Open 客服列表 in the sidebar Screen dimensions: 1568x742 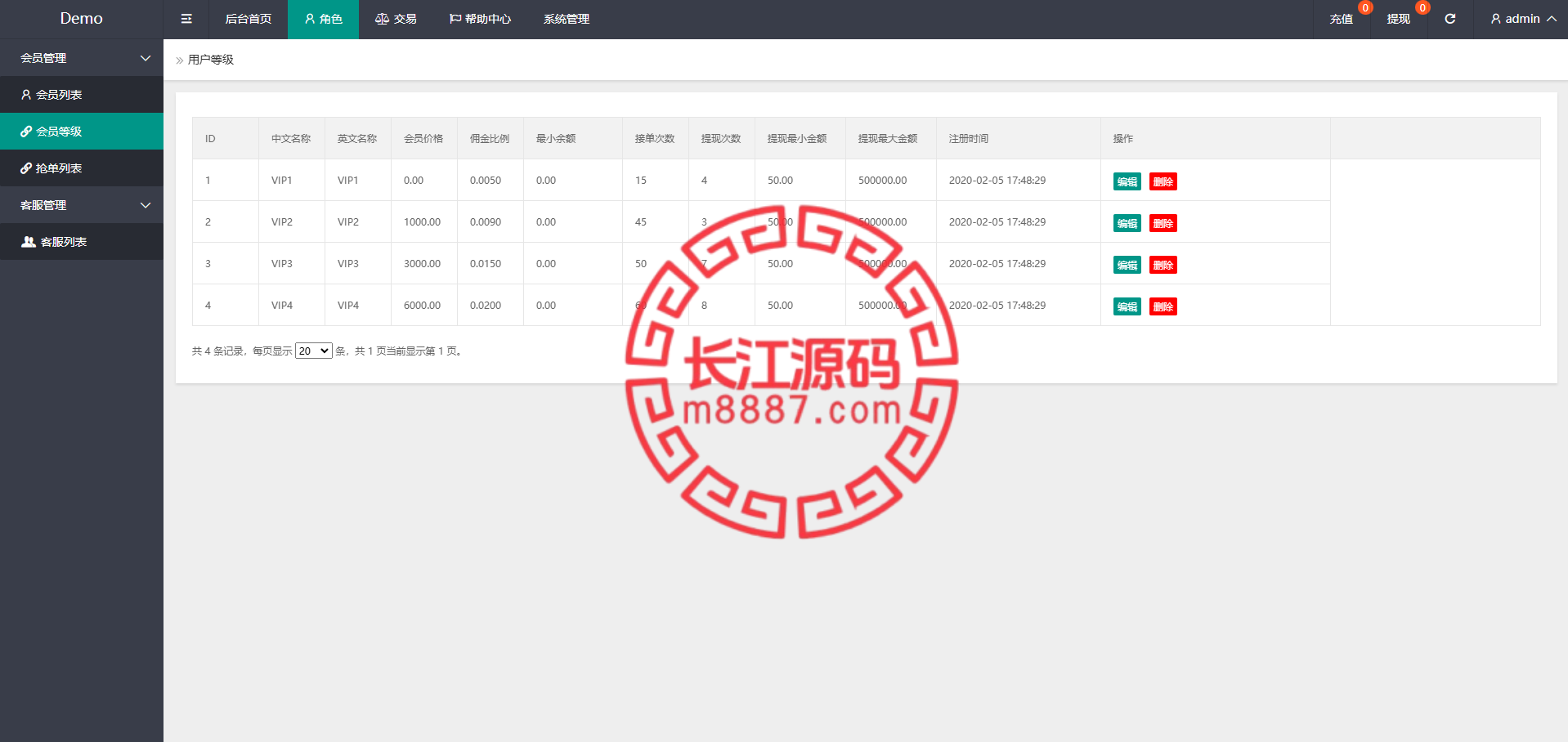point(82,242)
